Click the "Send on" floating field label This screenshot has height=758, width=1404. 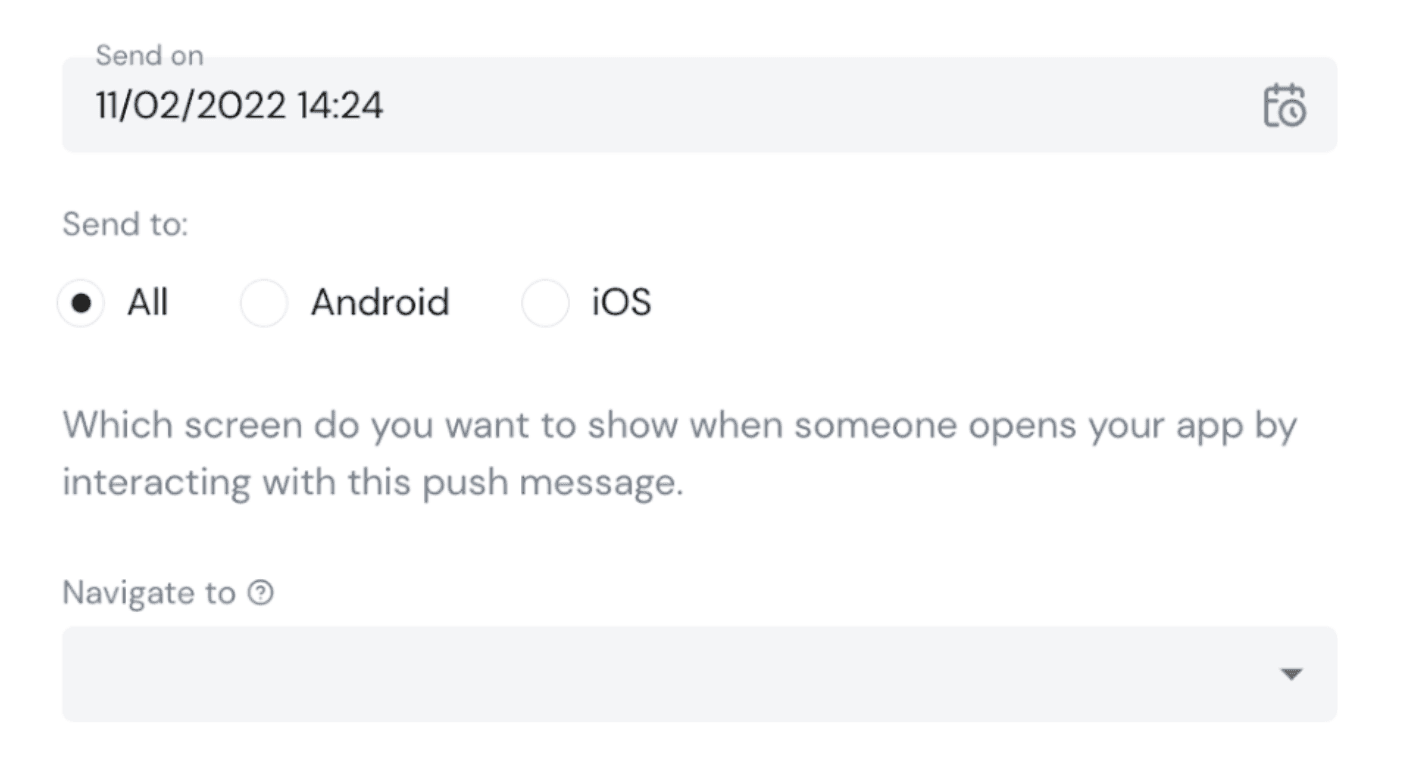pyautogui.click(x=149, y=56)
